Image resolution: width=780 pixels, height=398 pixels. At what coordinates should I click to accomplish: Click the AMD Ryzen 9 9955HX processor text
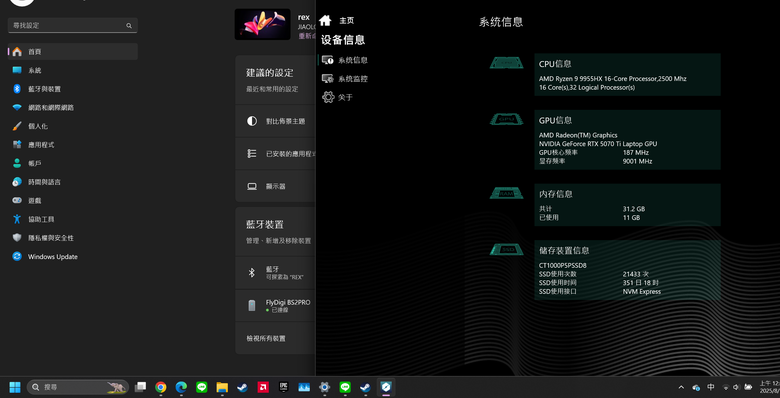[x=613, y=79]
